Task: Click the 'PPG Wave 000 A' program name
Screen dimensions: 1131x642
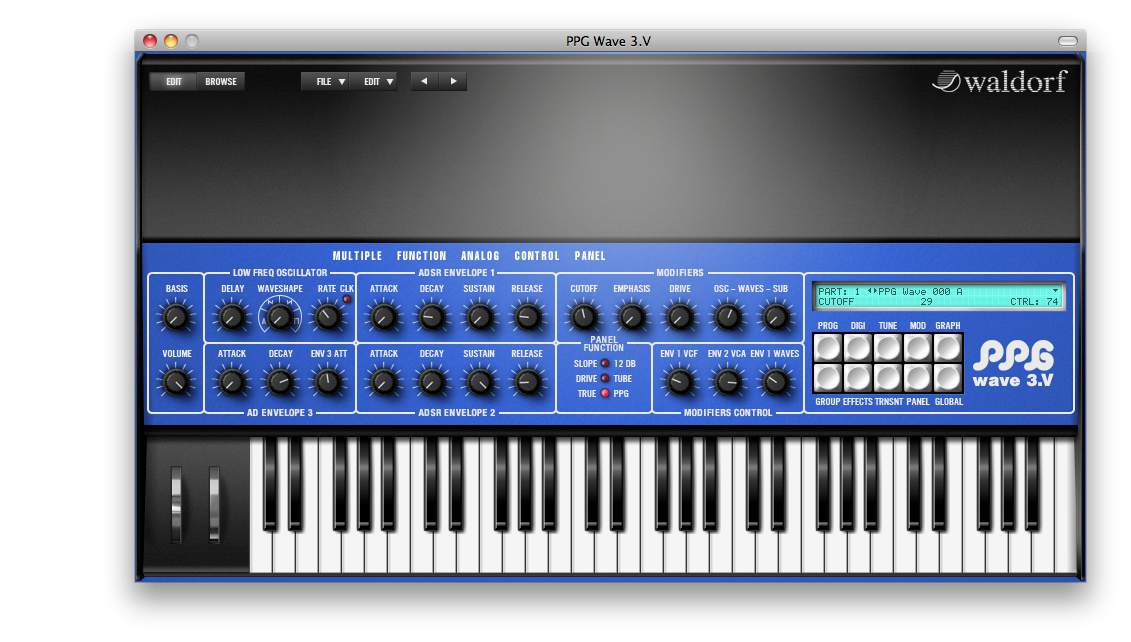Action: (920, 291)
